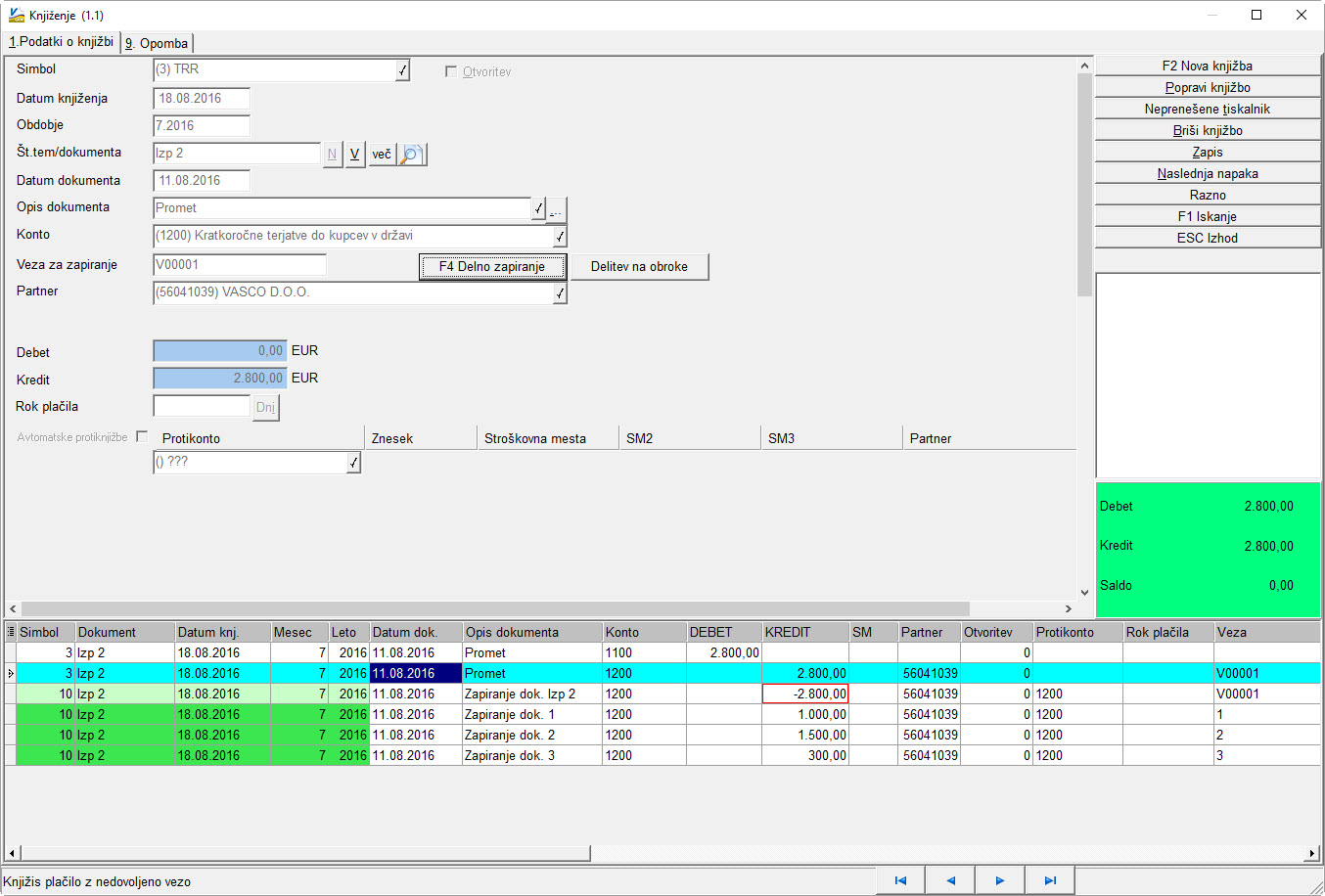The height and width of the screenshot is (896, 1325).
Task: Click the Debet amount field
Action: click(x=220, y=351)
